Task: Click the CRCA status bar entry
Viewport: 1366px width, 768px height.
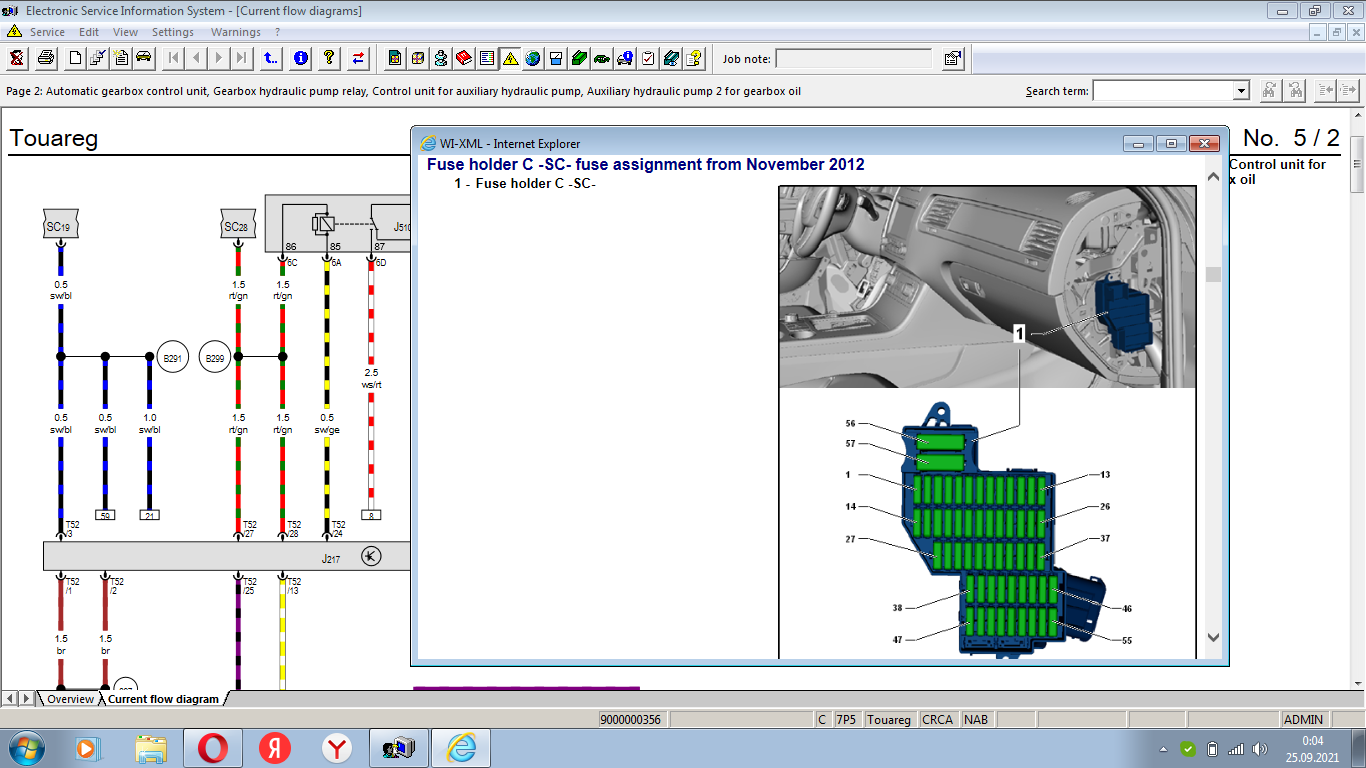Action: [937, 719]
